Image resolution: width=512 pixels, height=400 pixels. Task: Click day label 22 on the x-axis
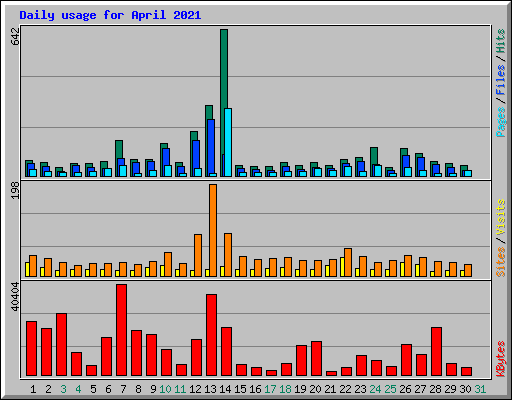point(345,389)
